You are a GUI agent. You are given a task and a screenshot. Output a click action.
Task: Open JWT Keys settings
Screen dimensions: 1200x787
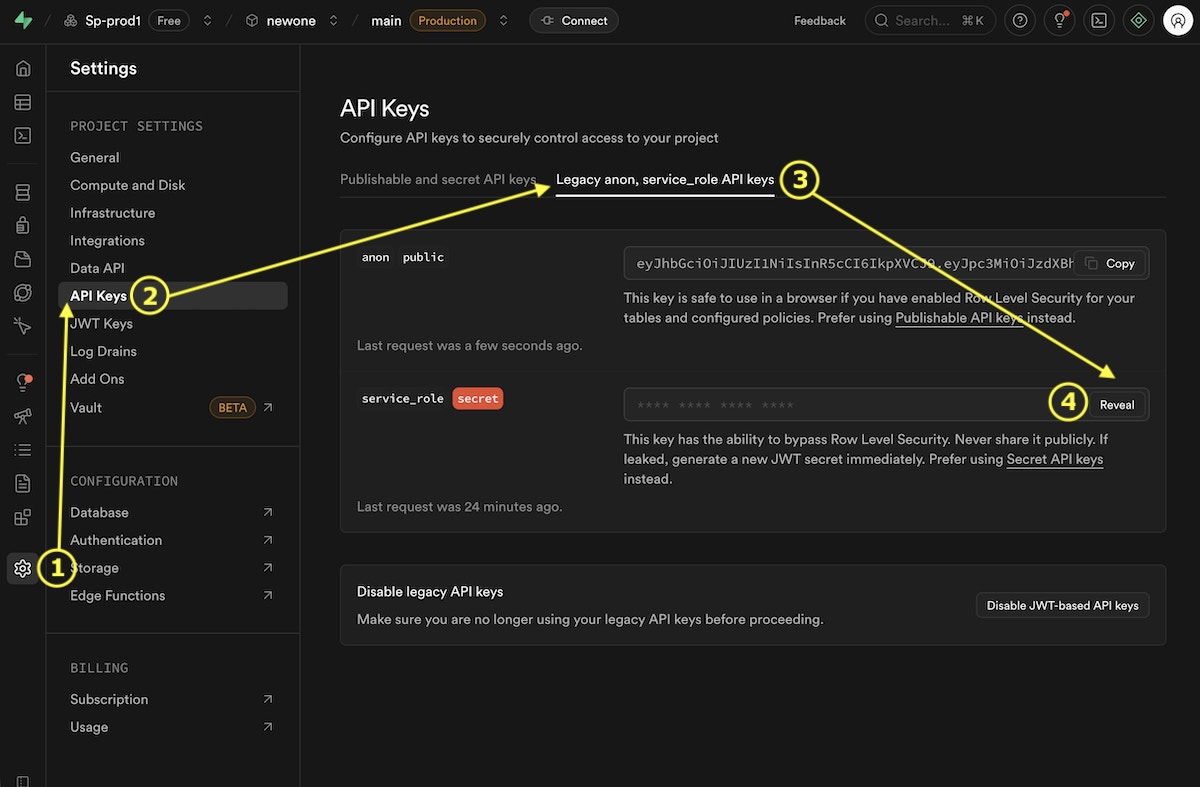pos(102,324)
